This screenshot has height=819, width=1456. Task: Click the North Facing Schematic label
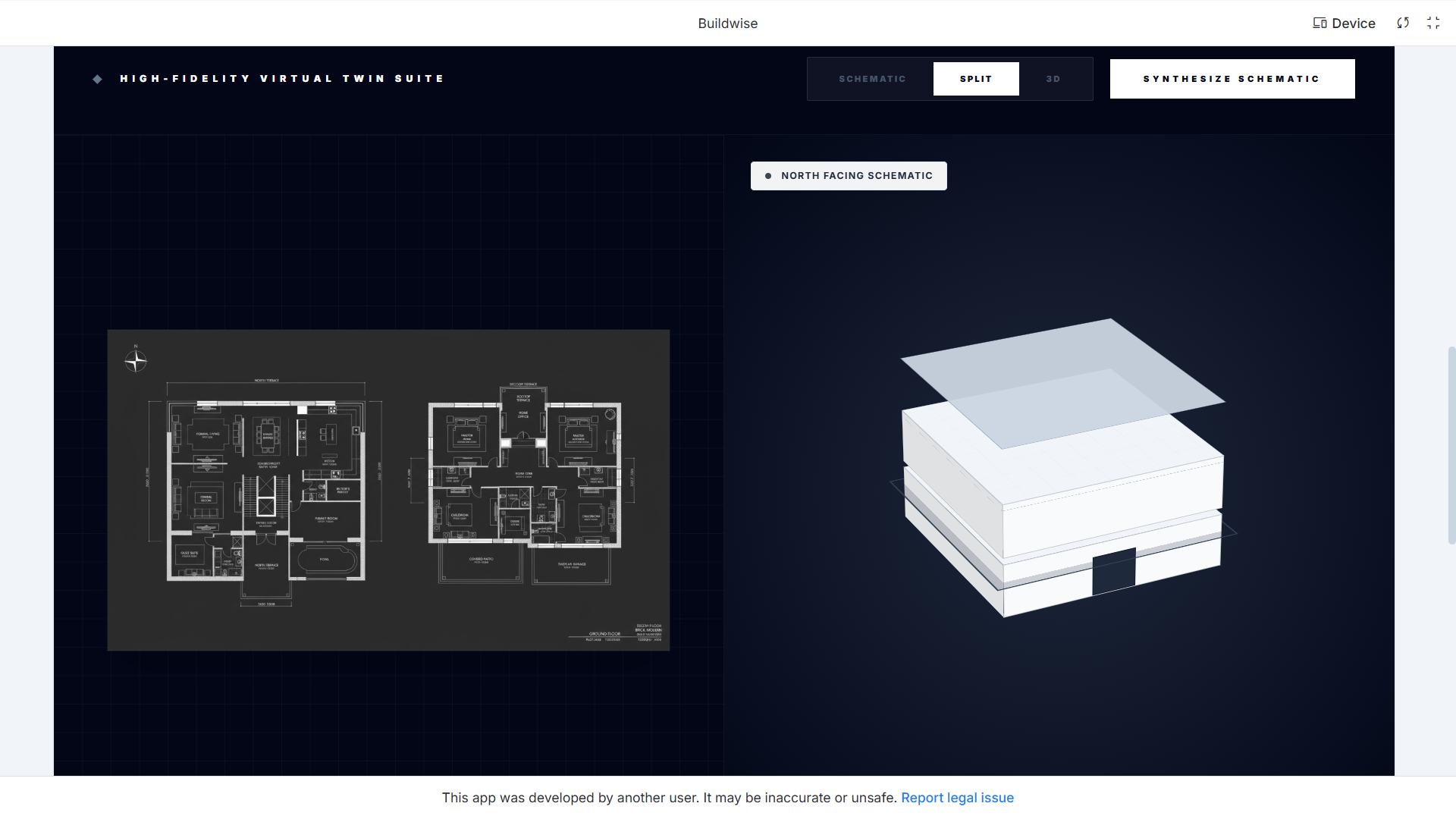(x=857, y=176)
